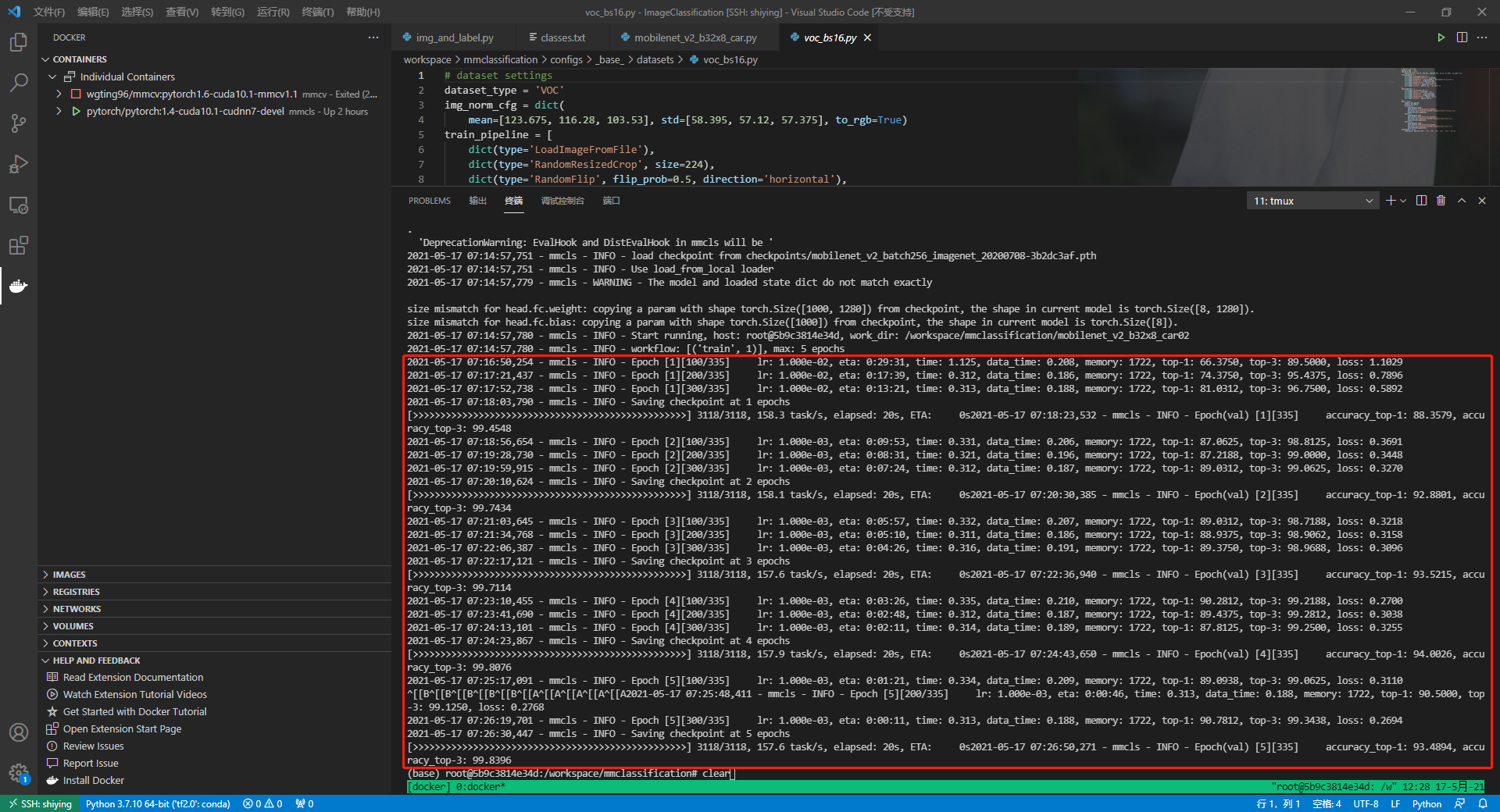The image size is (1500, 812).
Task: Click Install Docker help item
Action: (93, 780)
